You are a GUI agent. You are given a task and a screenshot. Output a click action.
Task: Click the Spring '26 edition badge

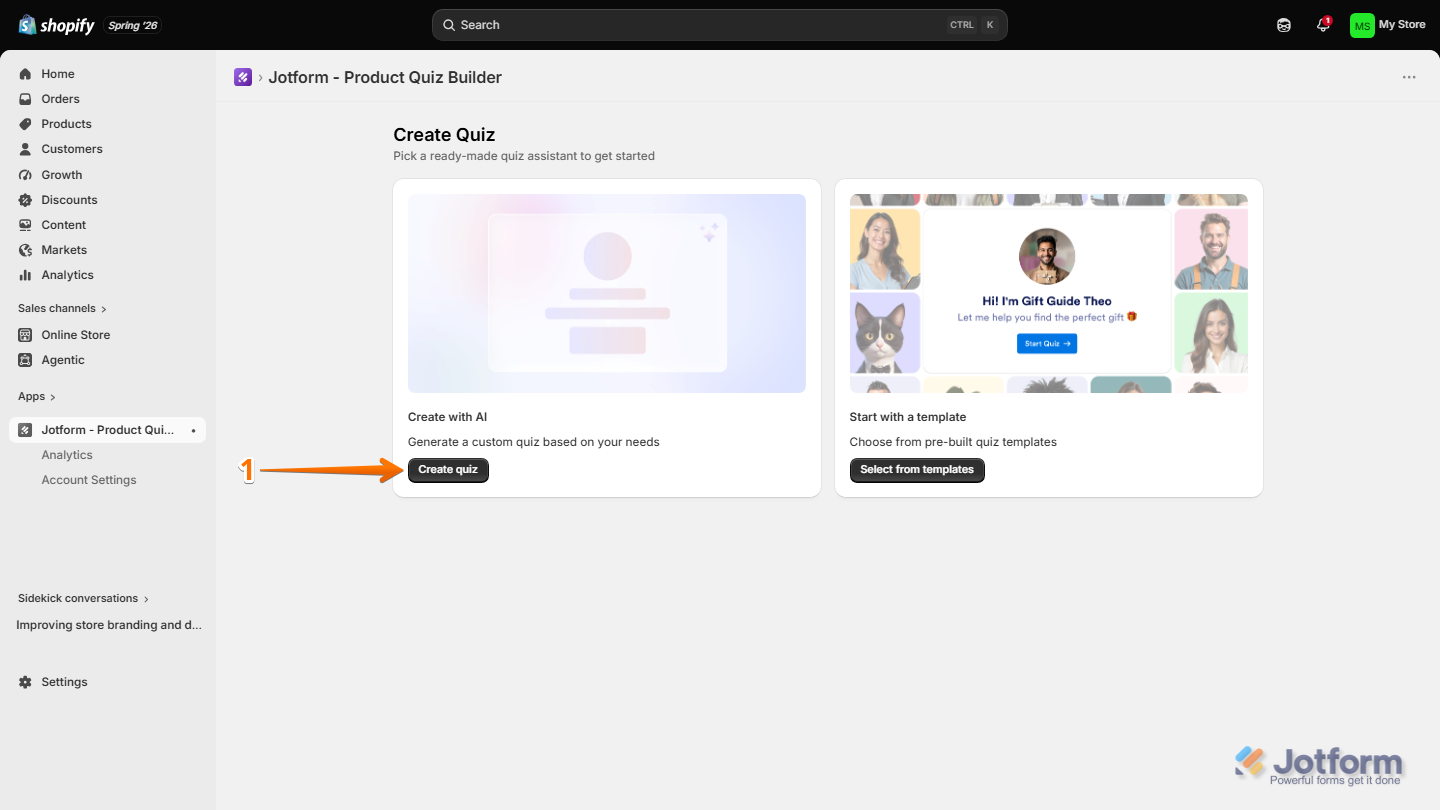point(133,25)
